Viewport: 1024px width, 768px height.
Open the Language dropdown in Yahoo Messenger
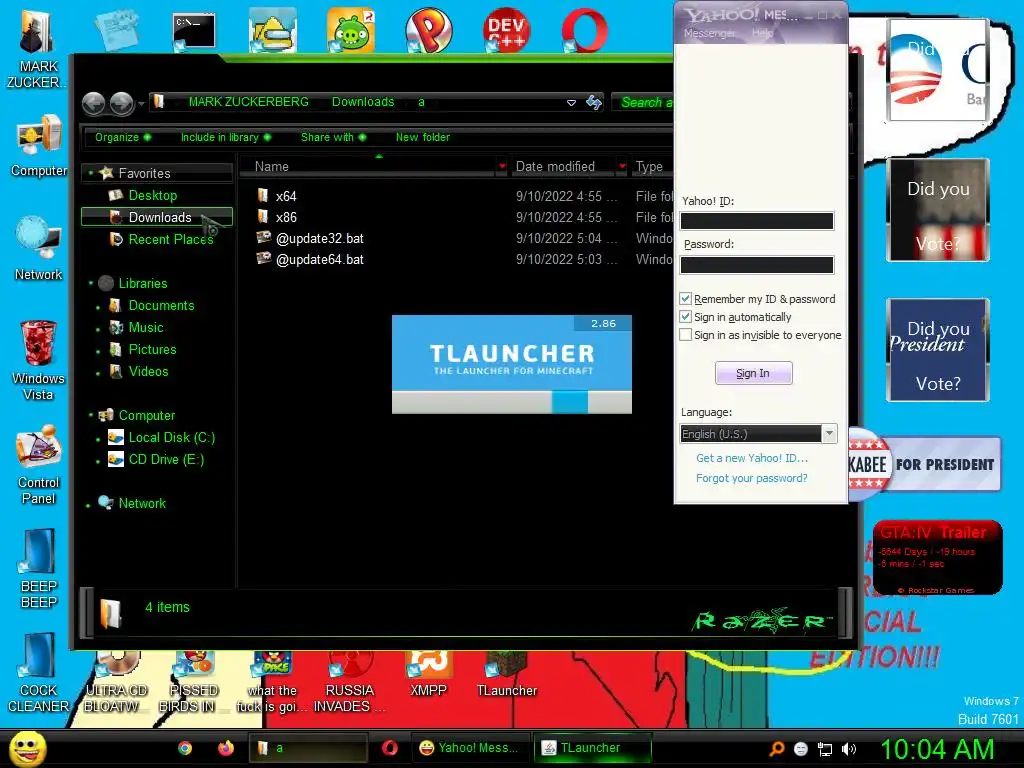pos(829,434)
